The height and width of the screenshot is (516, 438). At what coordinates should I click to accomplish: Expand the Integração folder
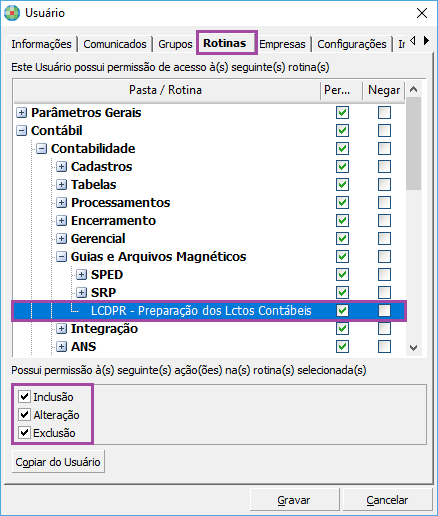61,329
